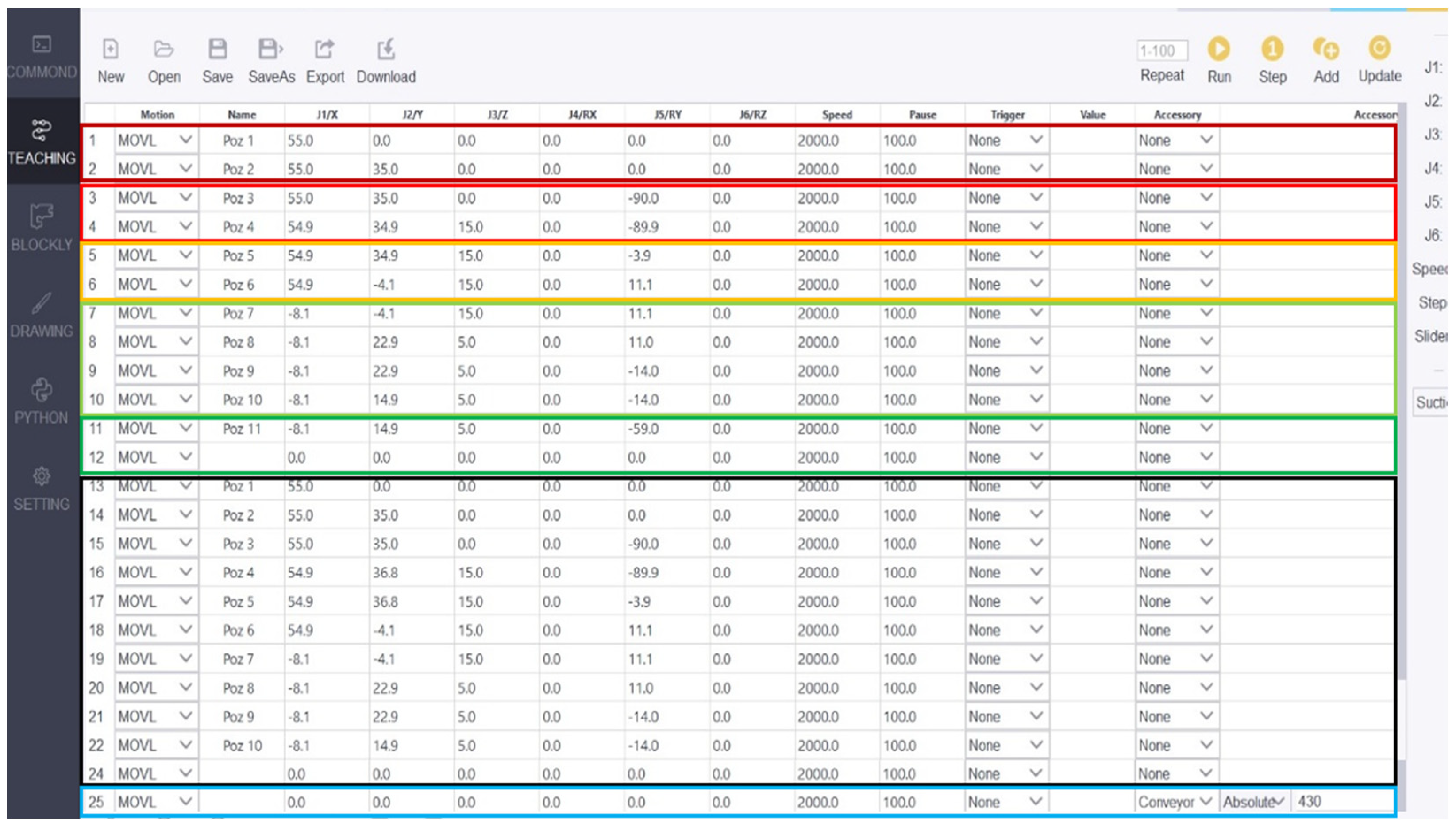
Task: Click the Update icon
Action: (x=1379, y=49)
